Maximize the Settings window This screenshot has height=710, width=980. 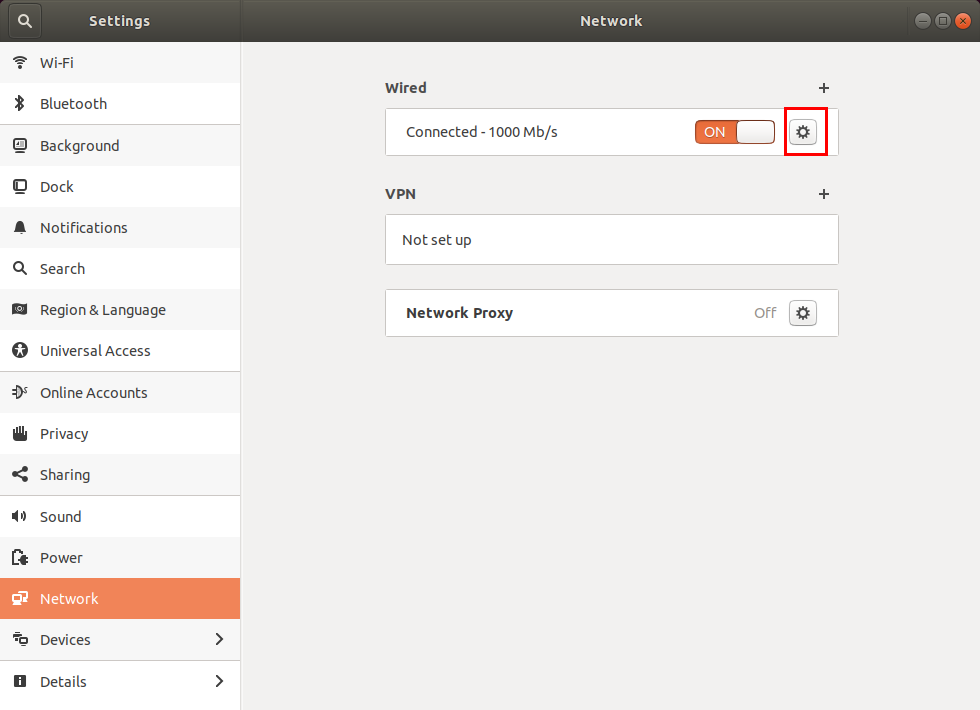point(942,21)
